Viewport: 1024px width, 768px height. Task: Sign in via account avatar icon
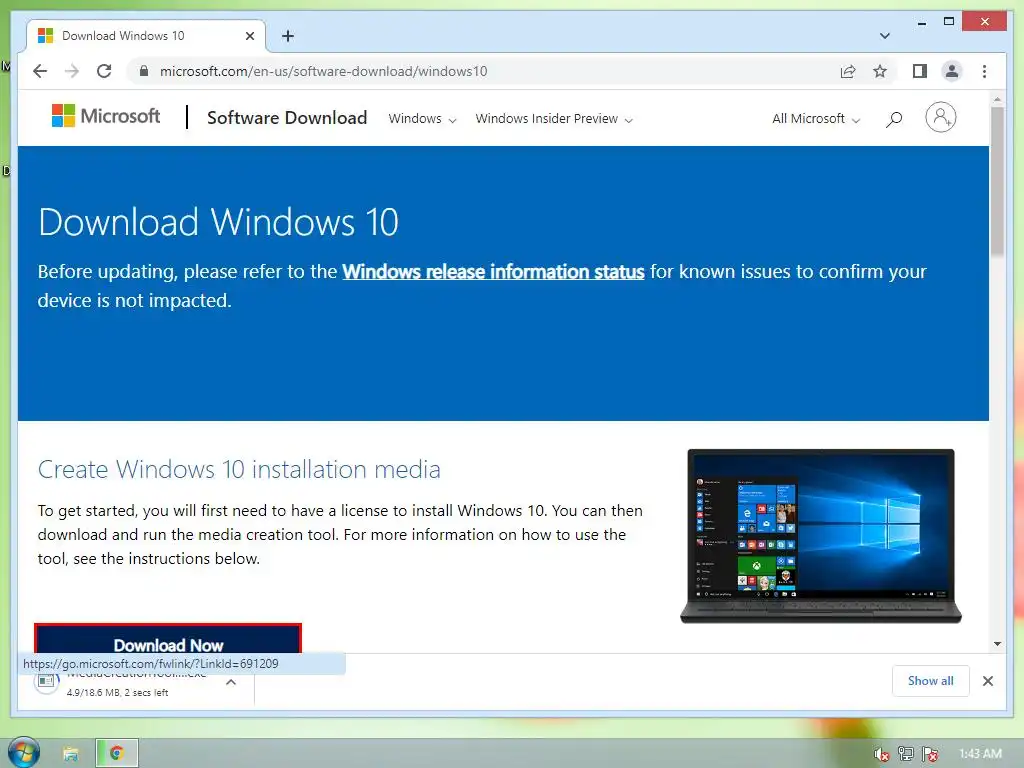click(940, 118)
